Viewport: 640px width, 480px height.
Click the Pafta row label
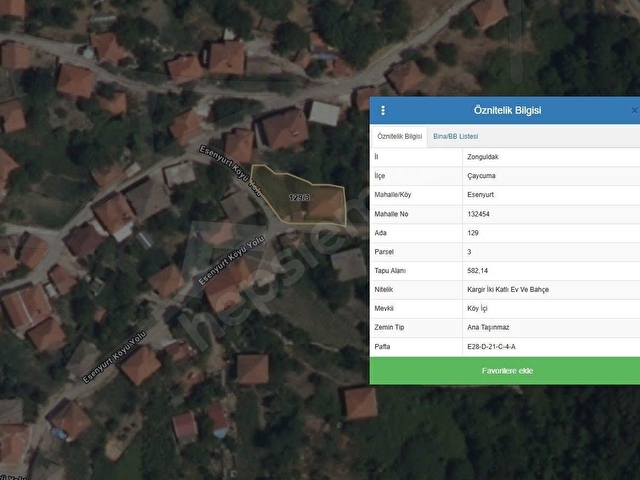pos(382,347)
